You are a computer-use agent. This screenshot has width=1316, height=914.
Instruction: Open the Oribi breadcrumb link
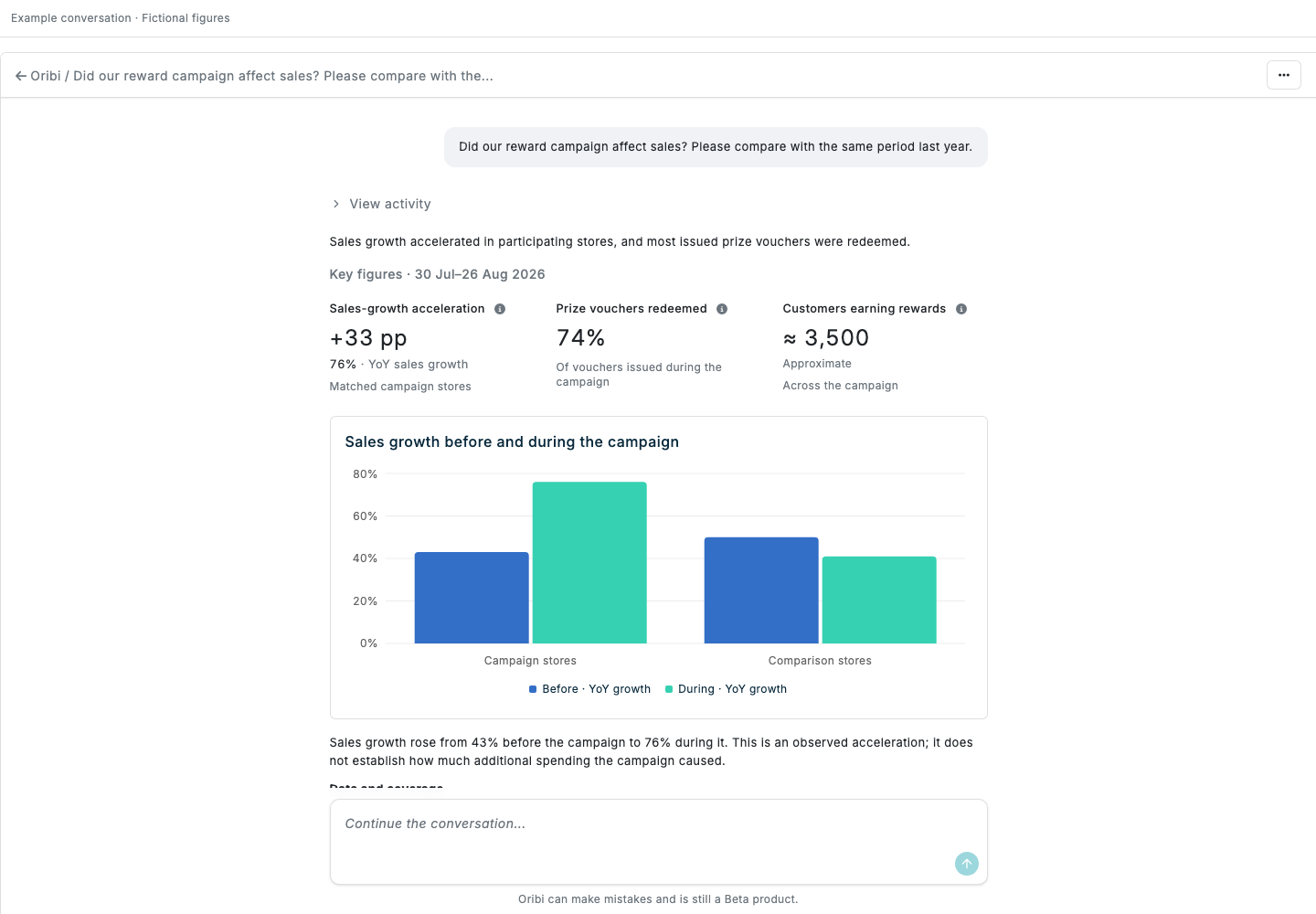point(46,76)
